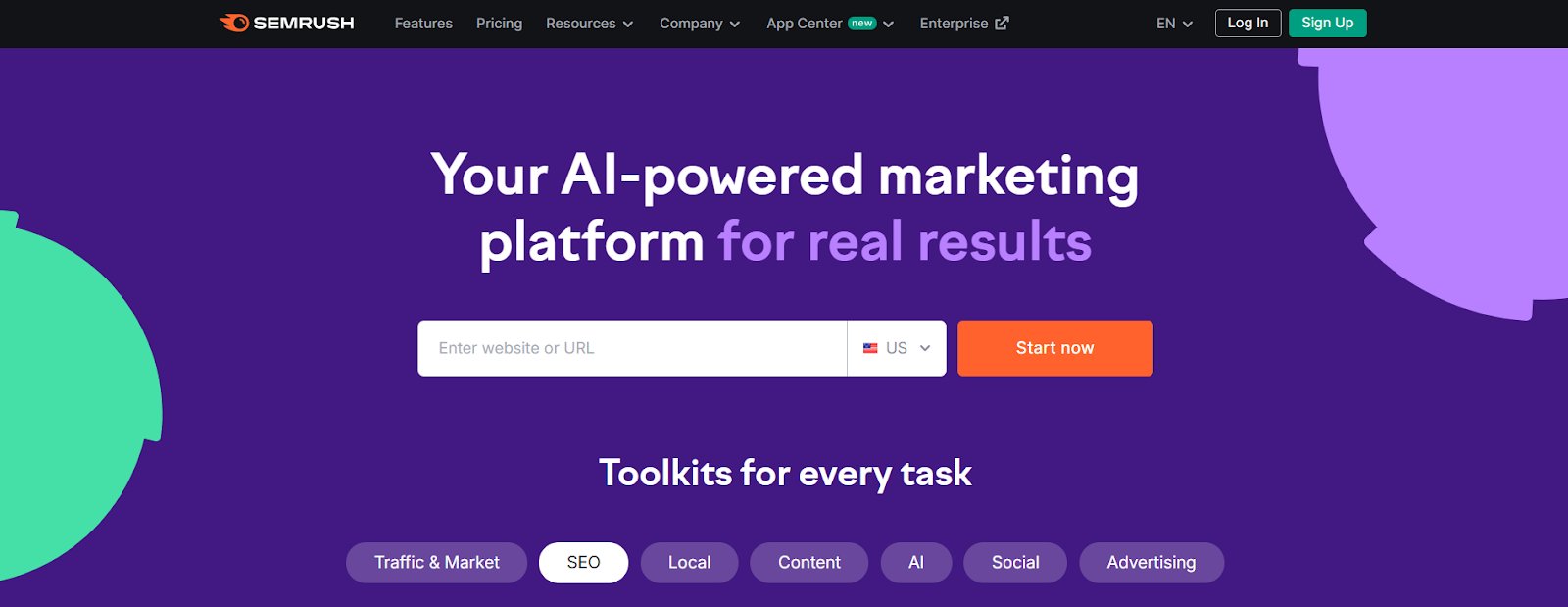Go to the Pricing page

pyautogui.click(x=499, y=24)
